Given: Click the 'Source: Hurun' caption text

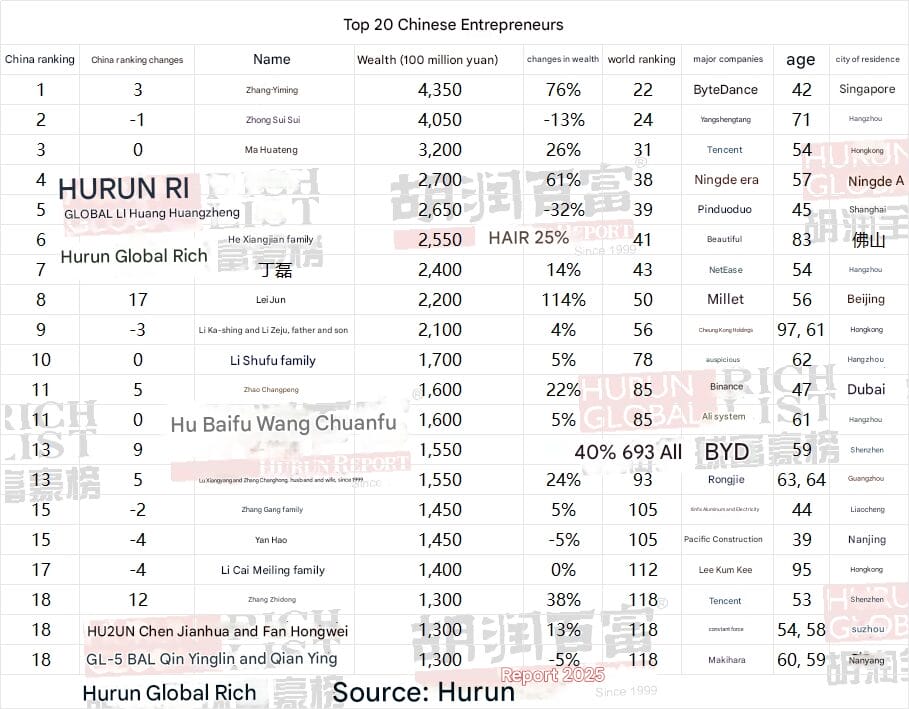Looking at the screenshot, I should click(423, 692).
